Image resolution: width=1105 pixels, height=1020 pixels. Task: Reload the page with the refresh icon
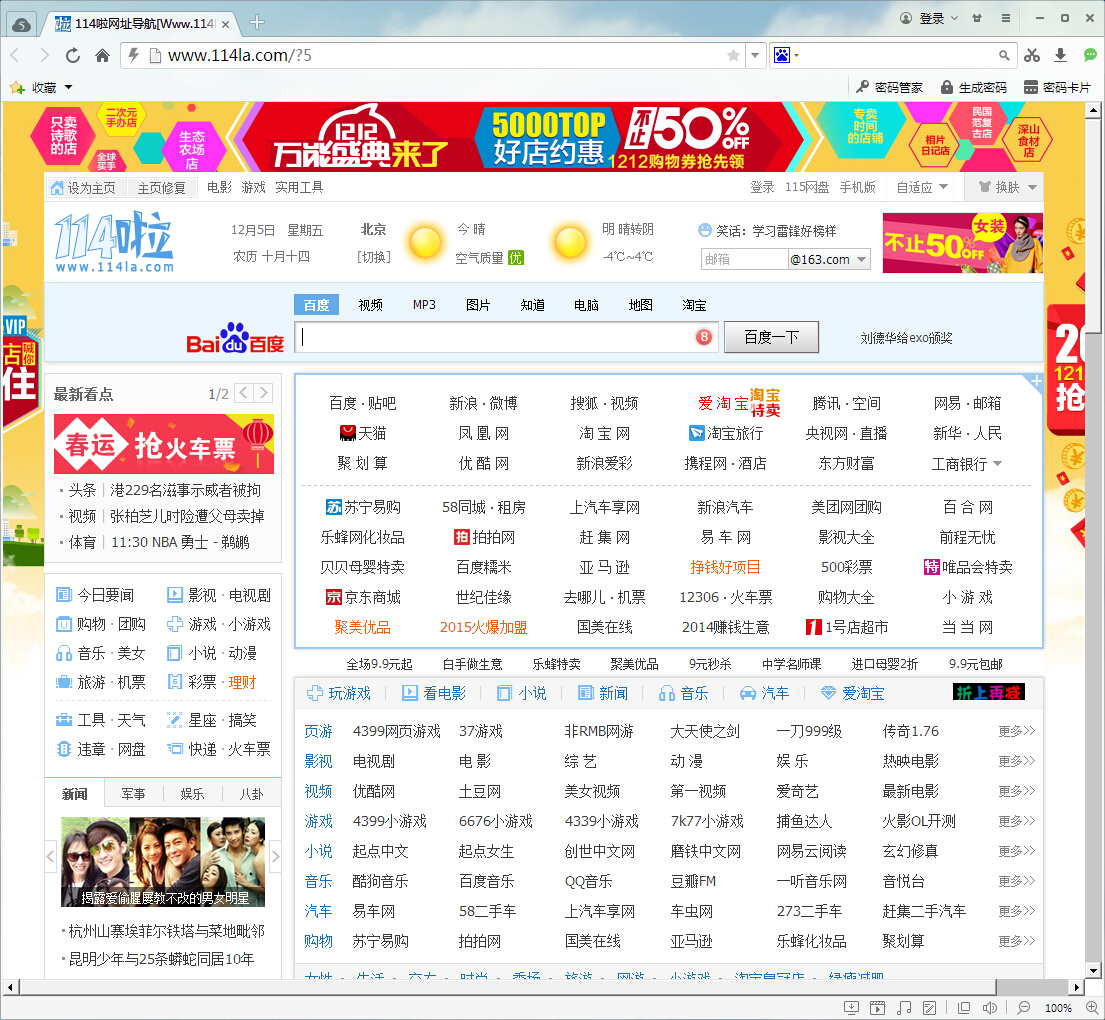point(72,56)
